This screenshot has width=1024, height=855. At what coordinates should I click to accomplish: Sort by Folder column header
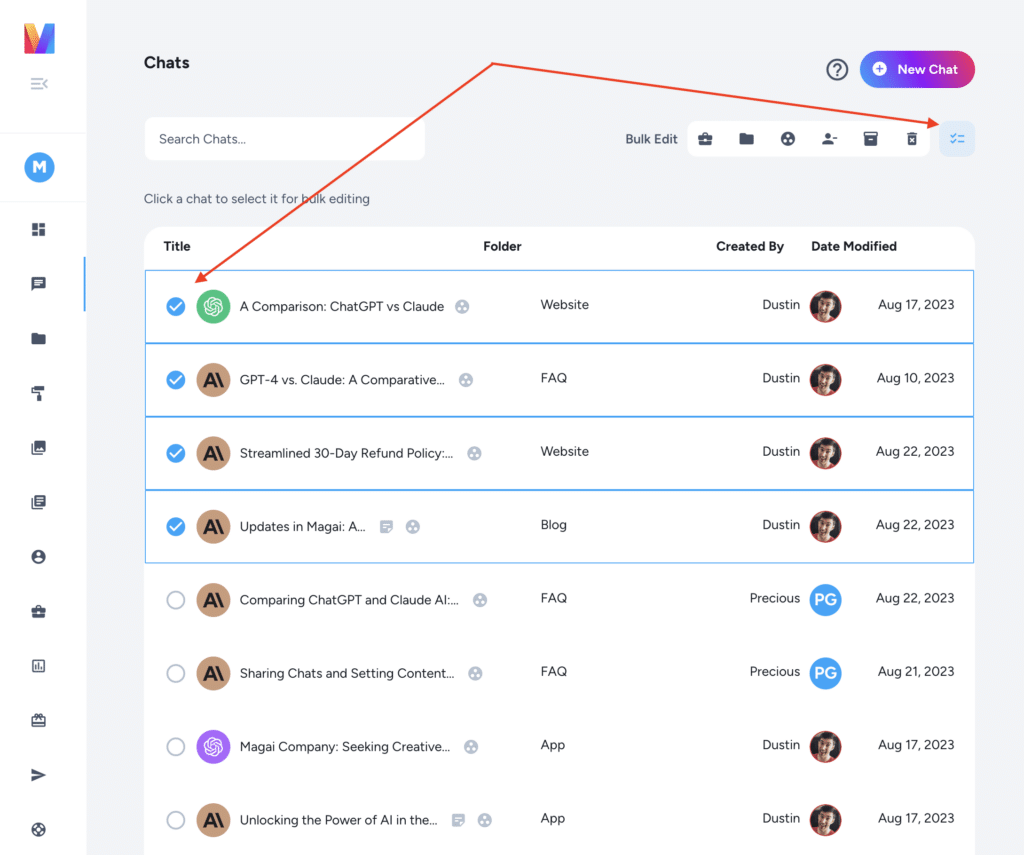[x=502, y=246]
